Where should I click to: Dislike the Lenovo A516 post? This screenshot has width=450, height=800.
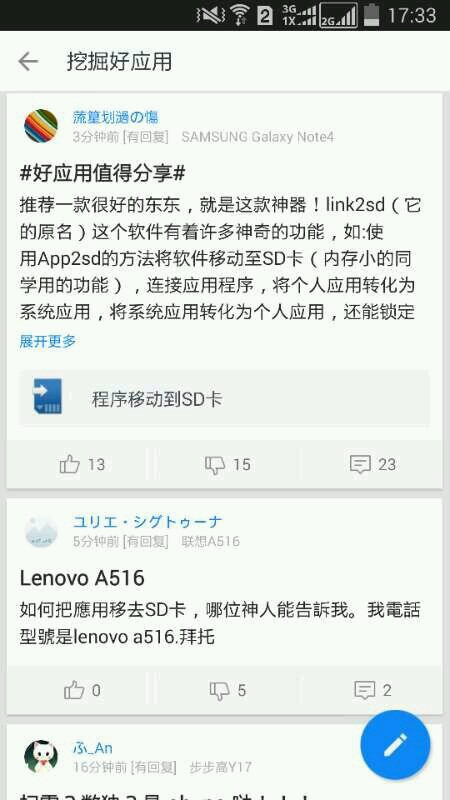tap(228, 690)
